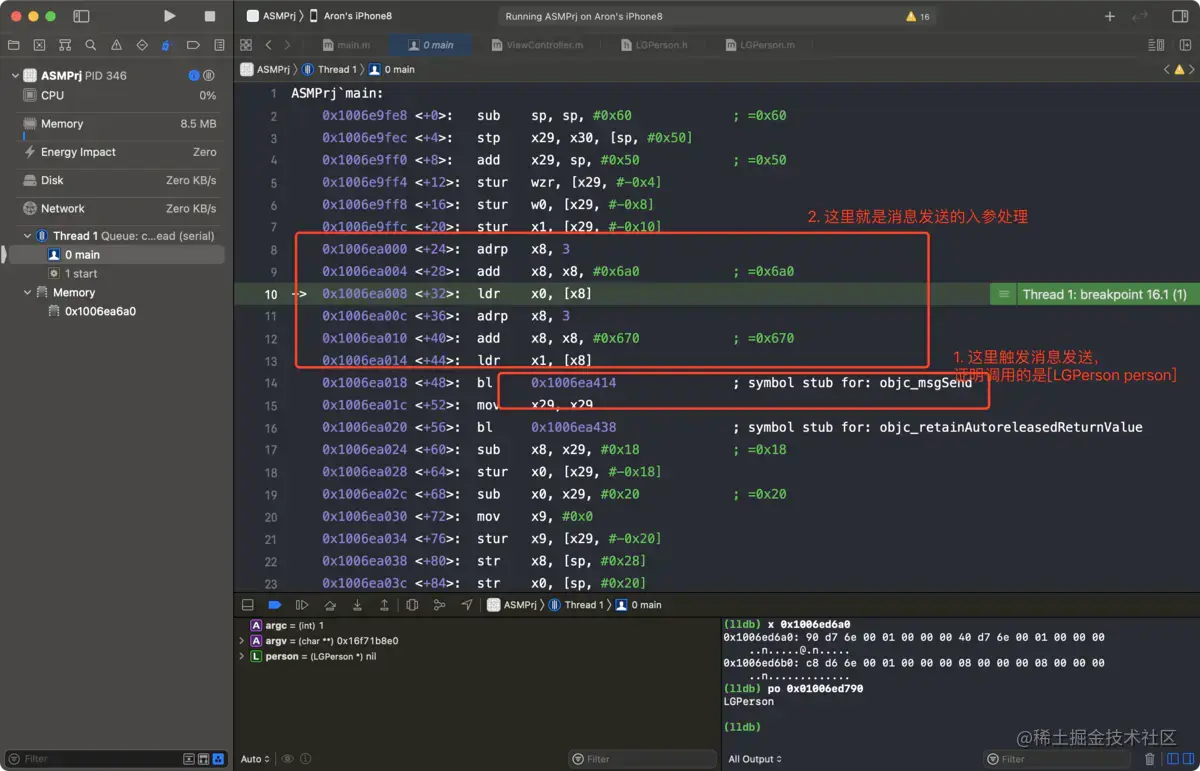
Task: Toggle the navigator sidebar
Action: coord(81,16)
